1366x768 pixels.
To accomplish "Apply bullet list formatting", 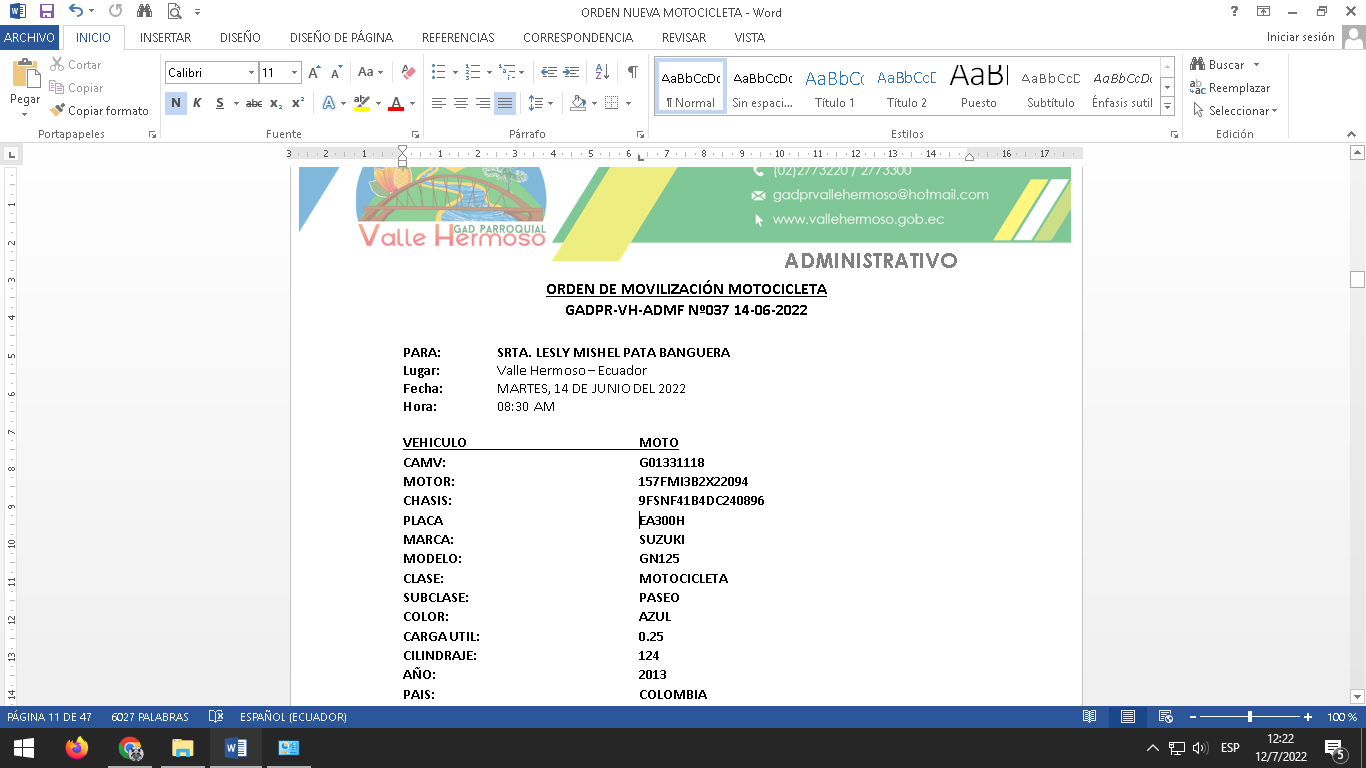I will click(x=438, y=72).
